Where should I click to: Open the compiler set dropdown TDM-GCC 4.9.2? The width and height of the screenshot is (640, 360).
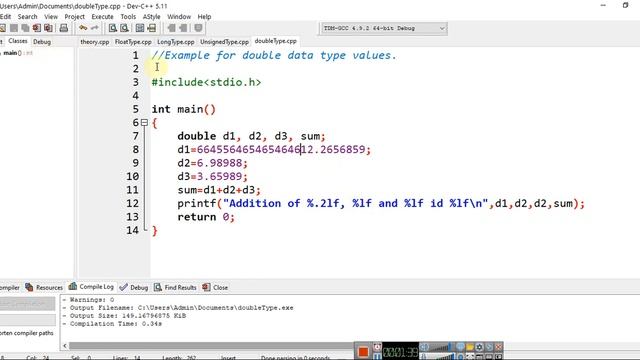click(383, 28)
